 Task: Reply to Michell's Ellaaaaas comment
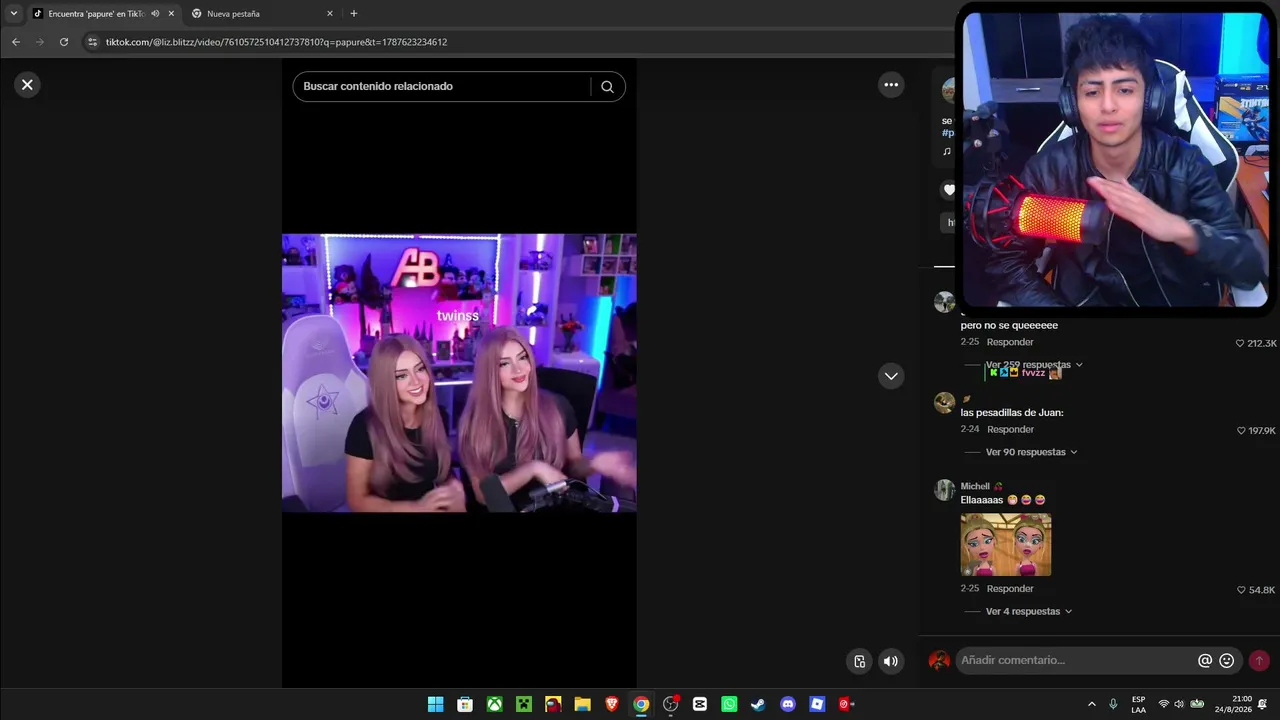pyautogui.click(x=1010, y=588)
